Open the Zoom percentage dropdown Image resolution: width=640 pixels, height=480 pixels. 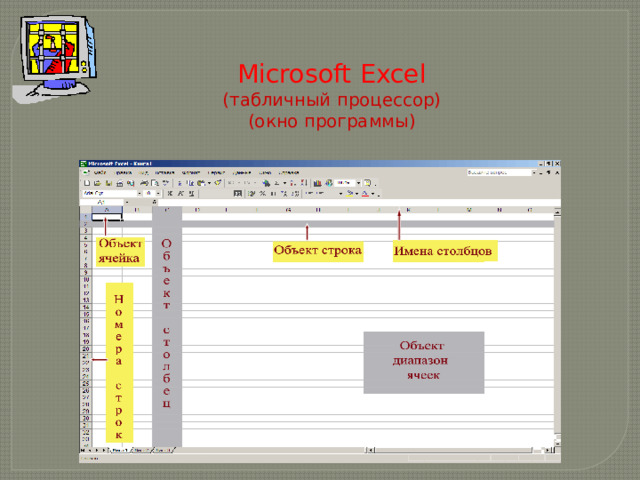pyautogui.click(x=358, y=183)
